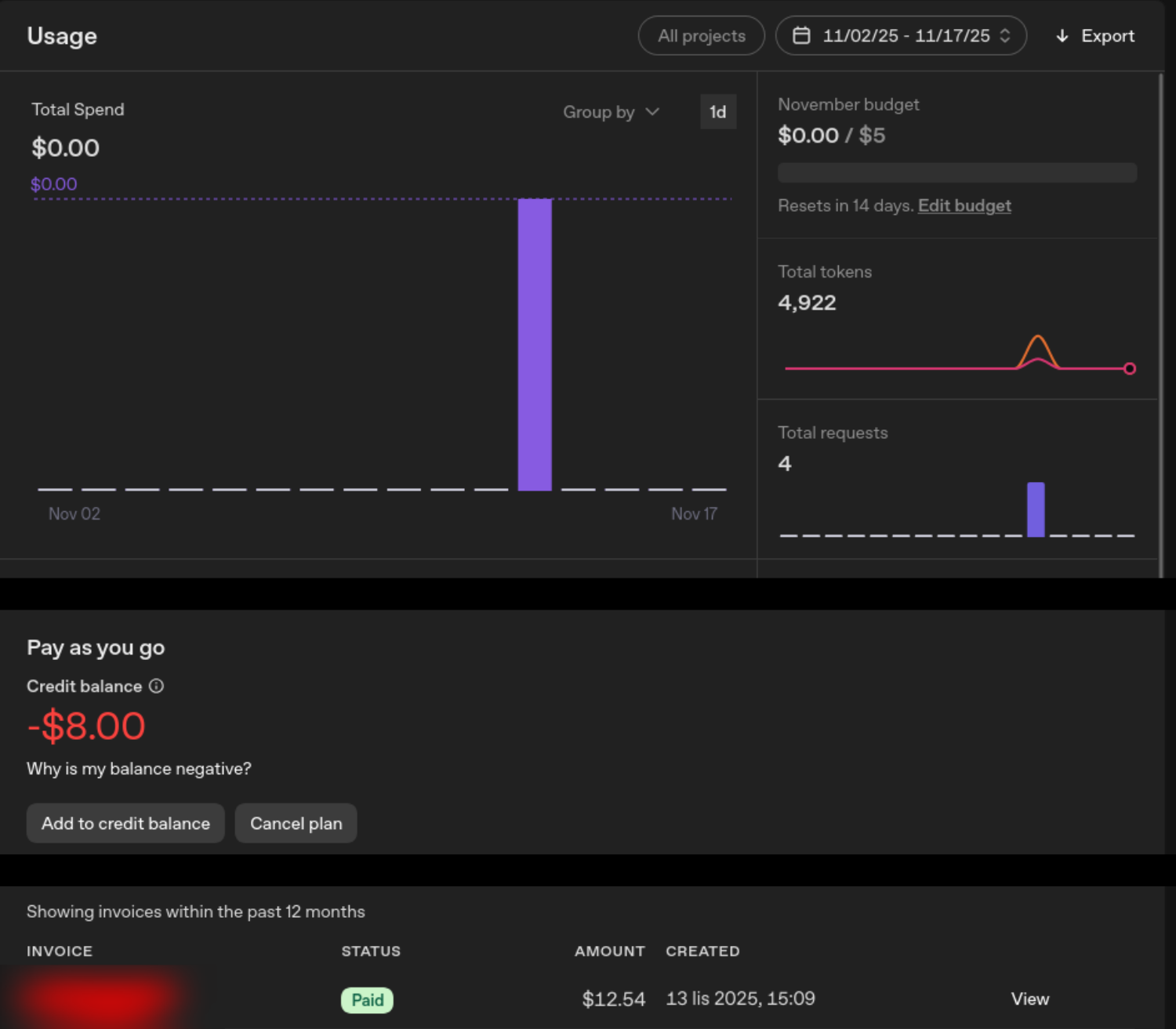Toggle the 1d interval button
This screenshot has height=1029, width=1176.
pos(718,112)
